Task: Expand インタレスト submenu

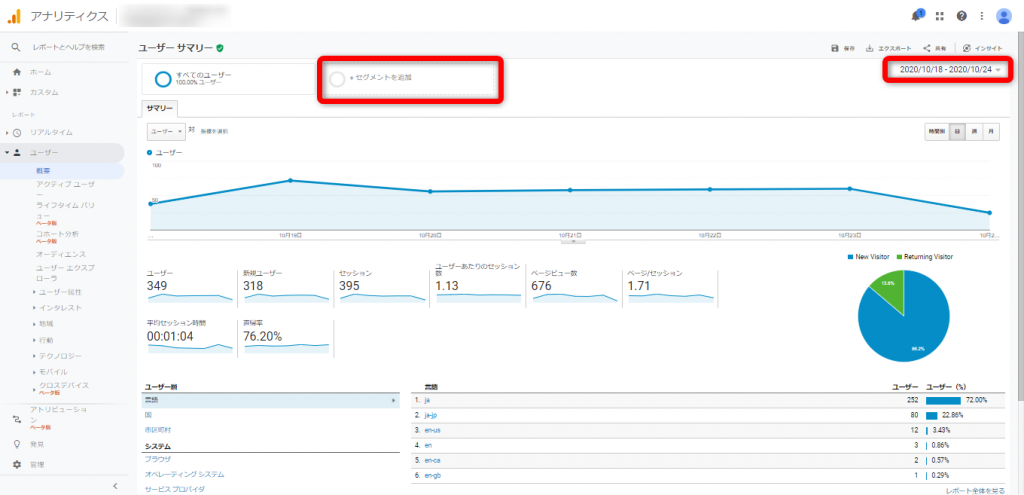Action: click(x=34, y=308)
